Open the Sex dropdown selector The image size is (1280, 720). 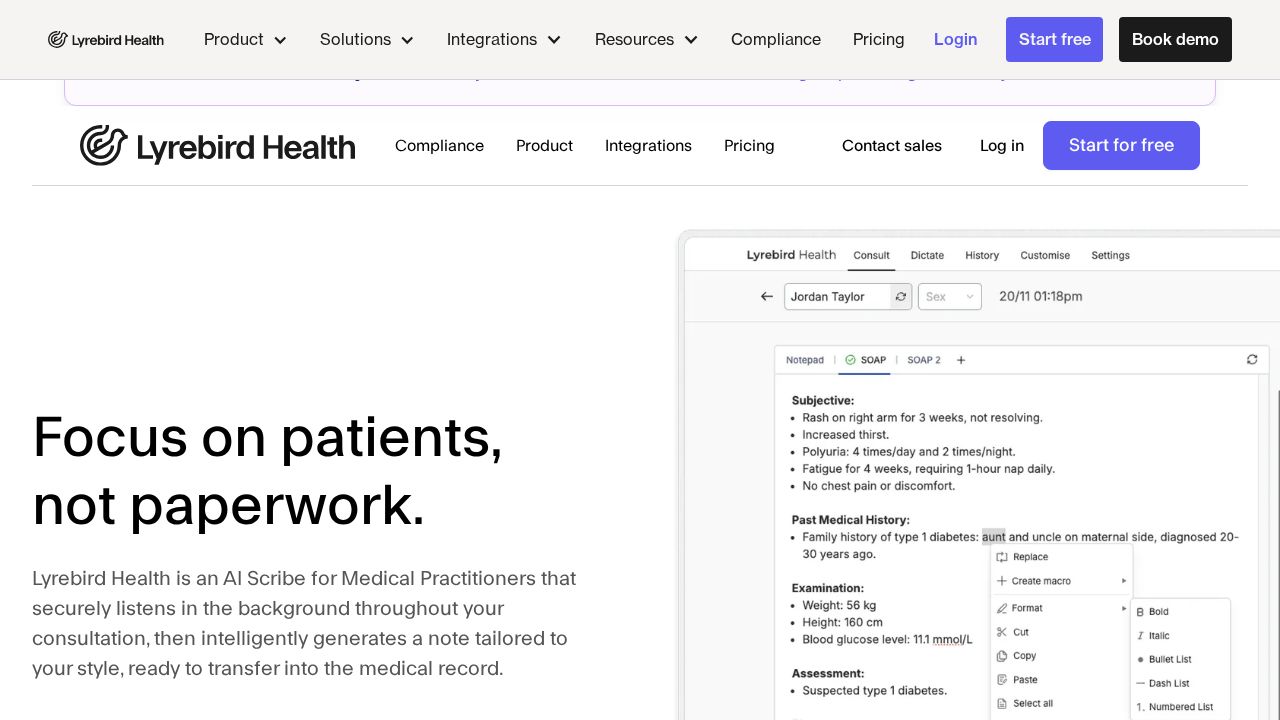(950, 297)
